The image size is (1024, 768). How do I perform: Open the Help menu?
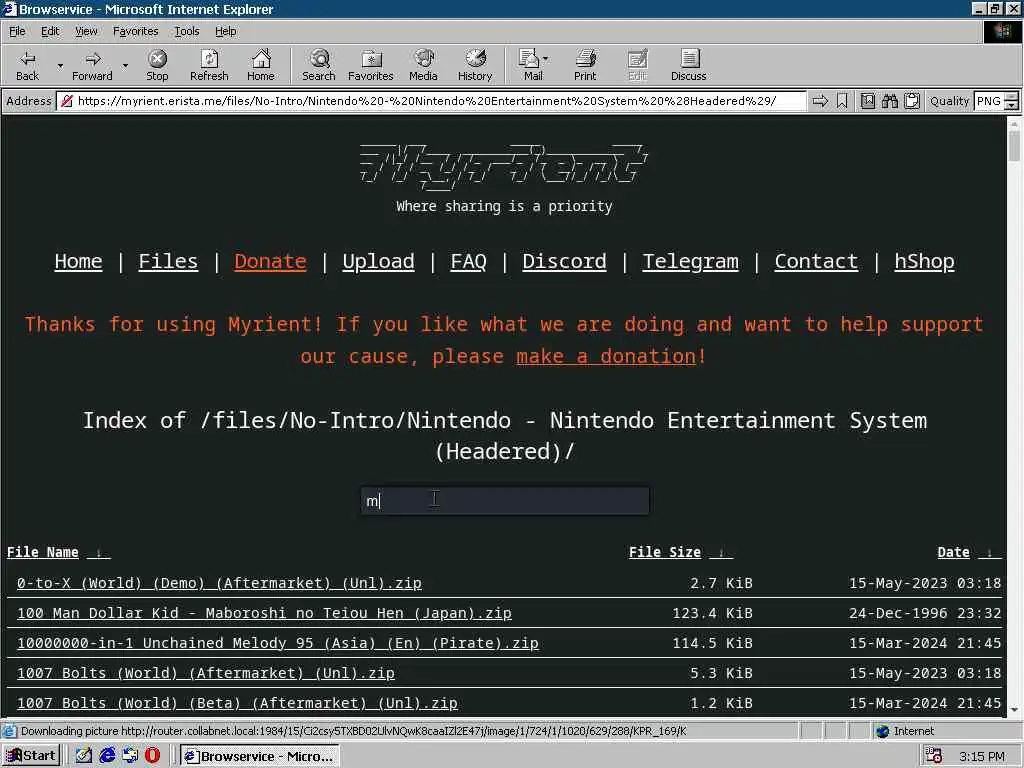pyautogui.click(x=225, y=31)
